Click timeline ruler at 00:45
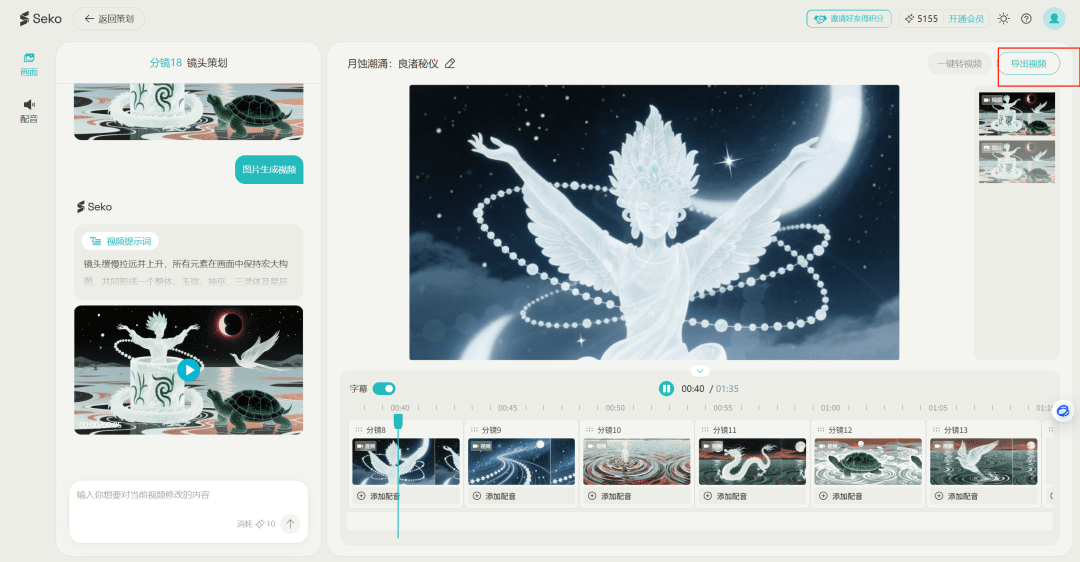1080x562 pixels. click(x=508, y=408)
